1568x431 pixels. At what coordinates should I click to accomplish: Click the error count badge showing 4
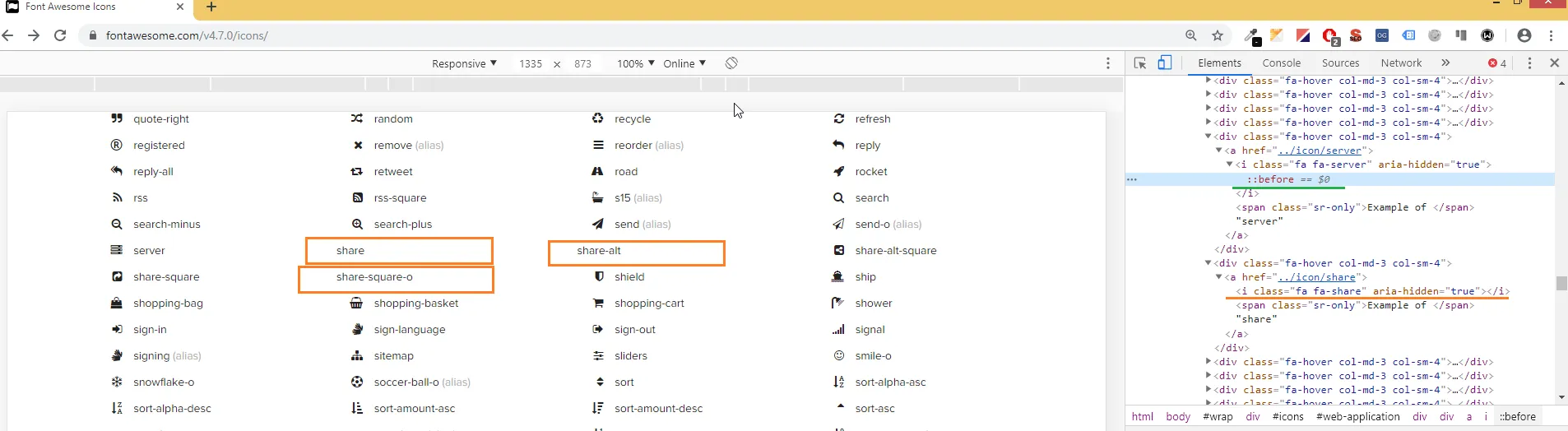click(x=1497, y=63)
